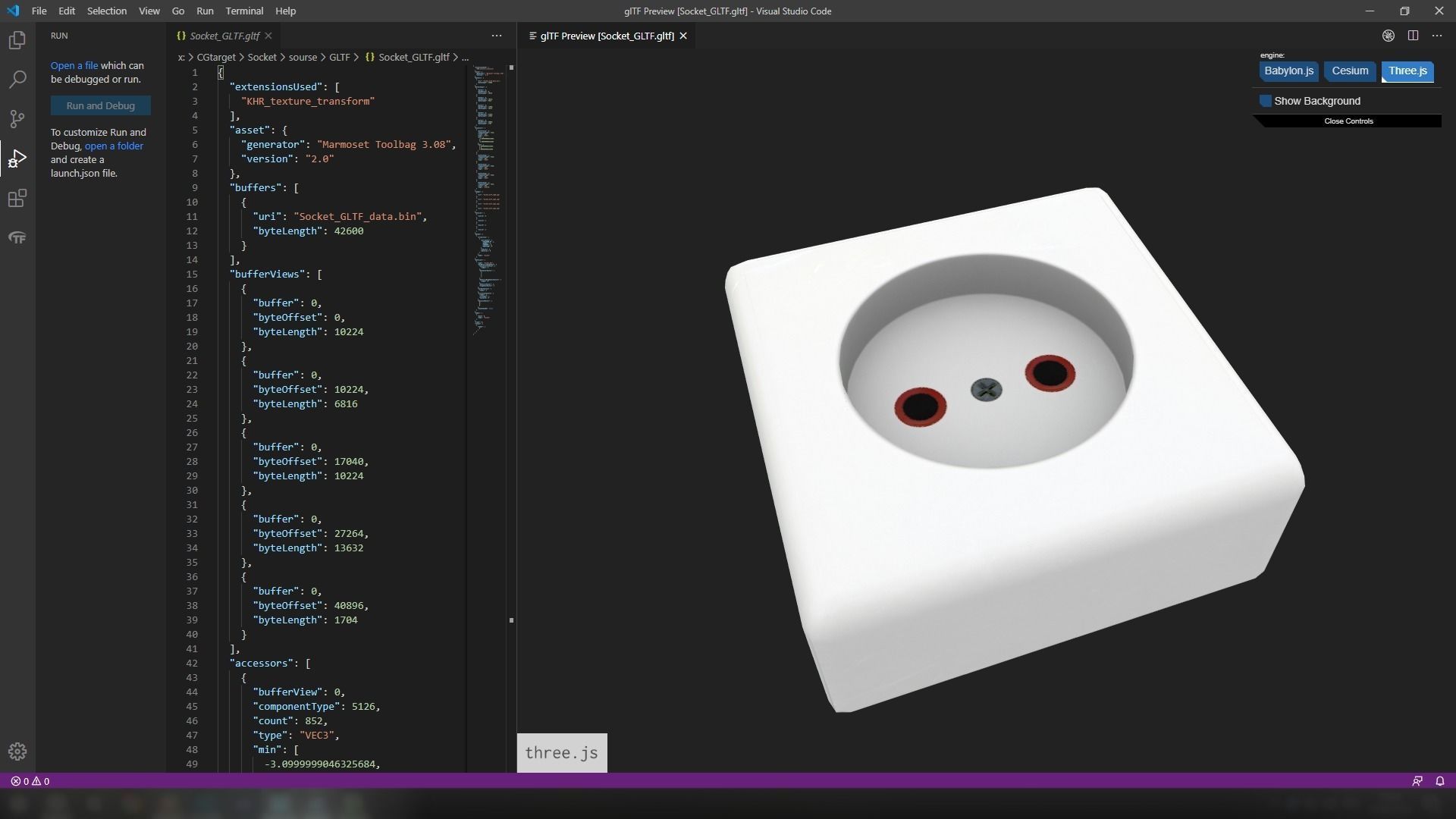Screen dimensions: 1456x819
Task: Click the 'open a folder' link
Action: click(x=114, y=146)
